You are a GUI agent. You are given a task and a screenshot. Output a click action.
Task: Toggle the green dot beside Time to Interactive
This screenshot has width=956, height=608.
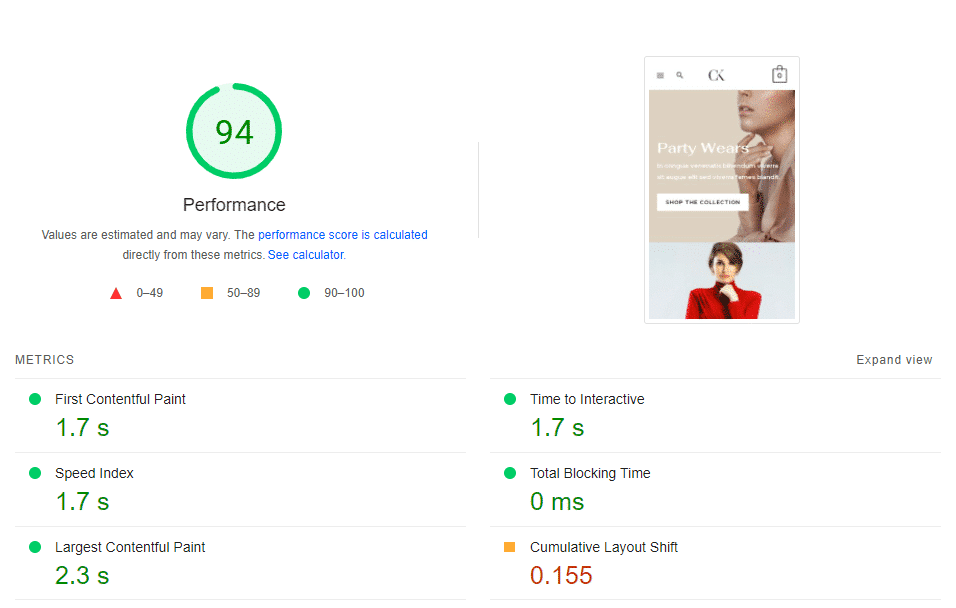(510, 399)
